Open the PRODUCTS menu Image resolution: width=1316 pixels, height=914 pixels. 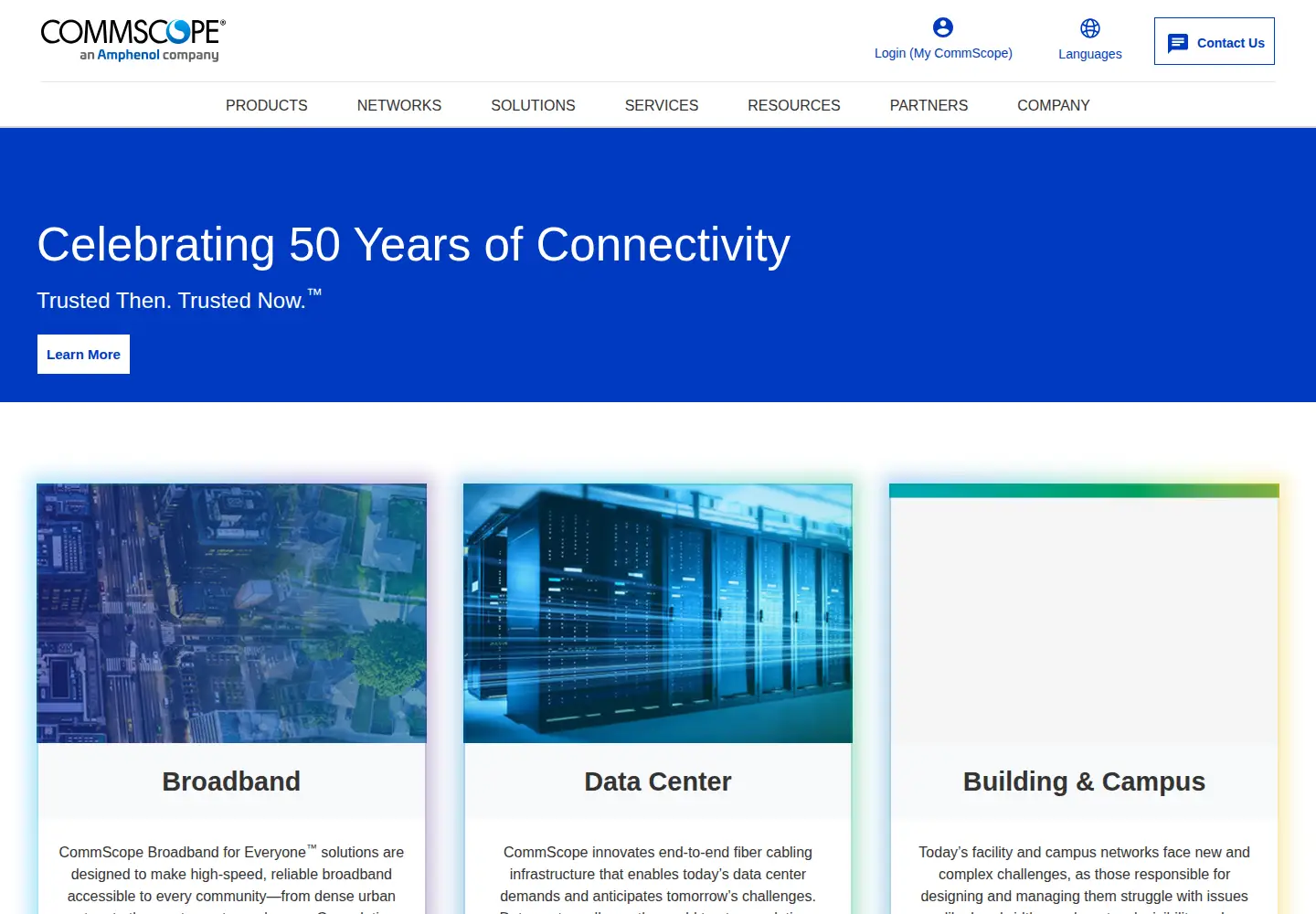click(267, 105)
